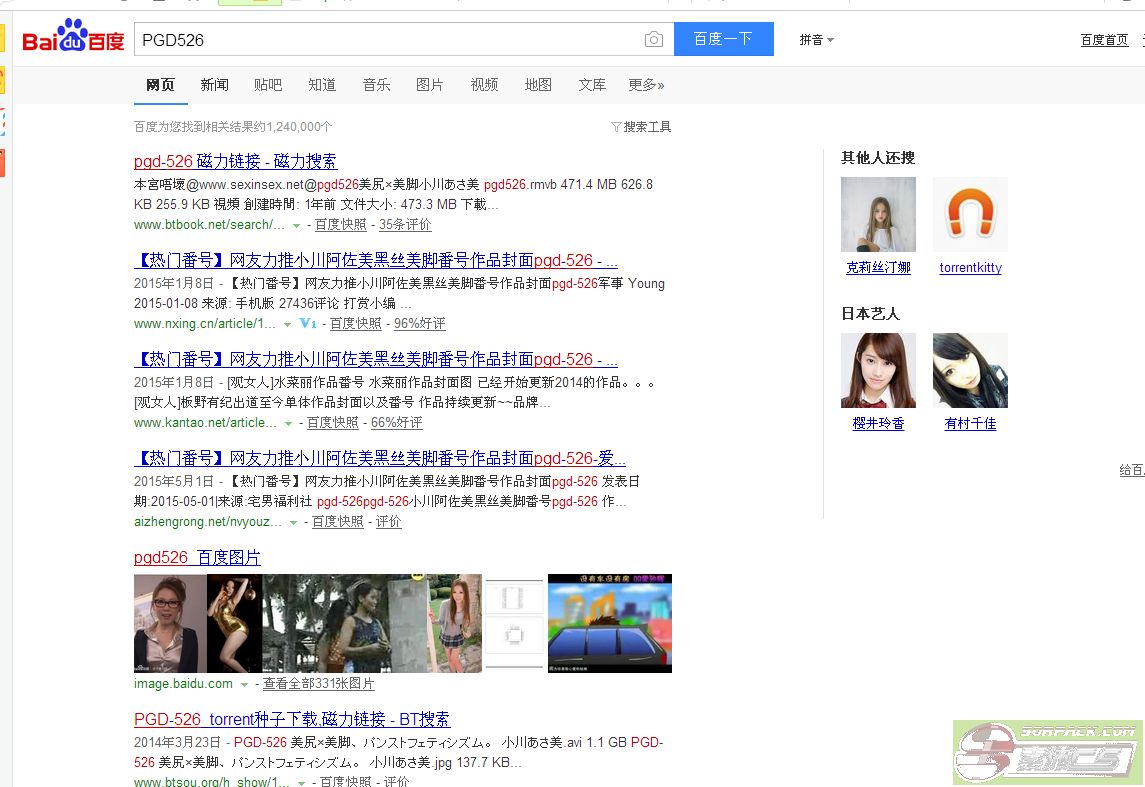Click the 其他人还搜 heading
The height and width of the screenshot is (787, 1145).
878,158
